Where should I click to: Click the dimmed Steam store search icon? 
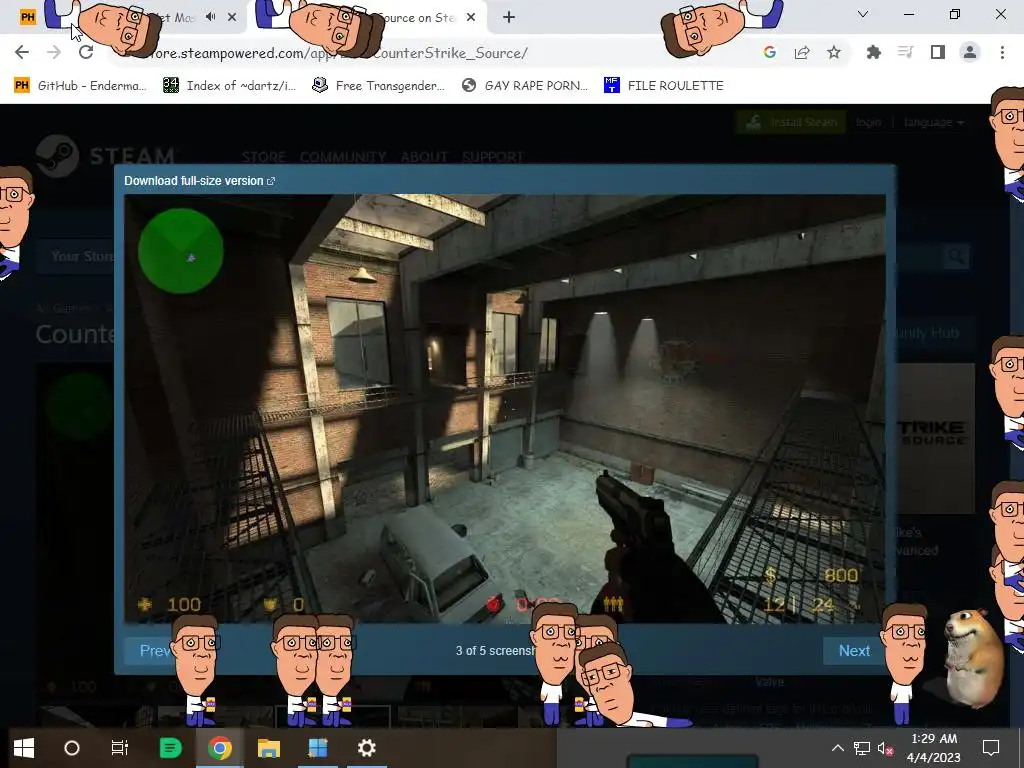[x=956, y=256]
